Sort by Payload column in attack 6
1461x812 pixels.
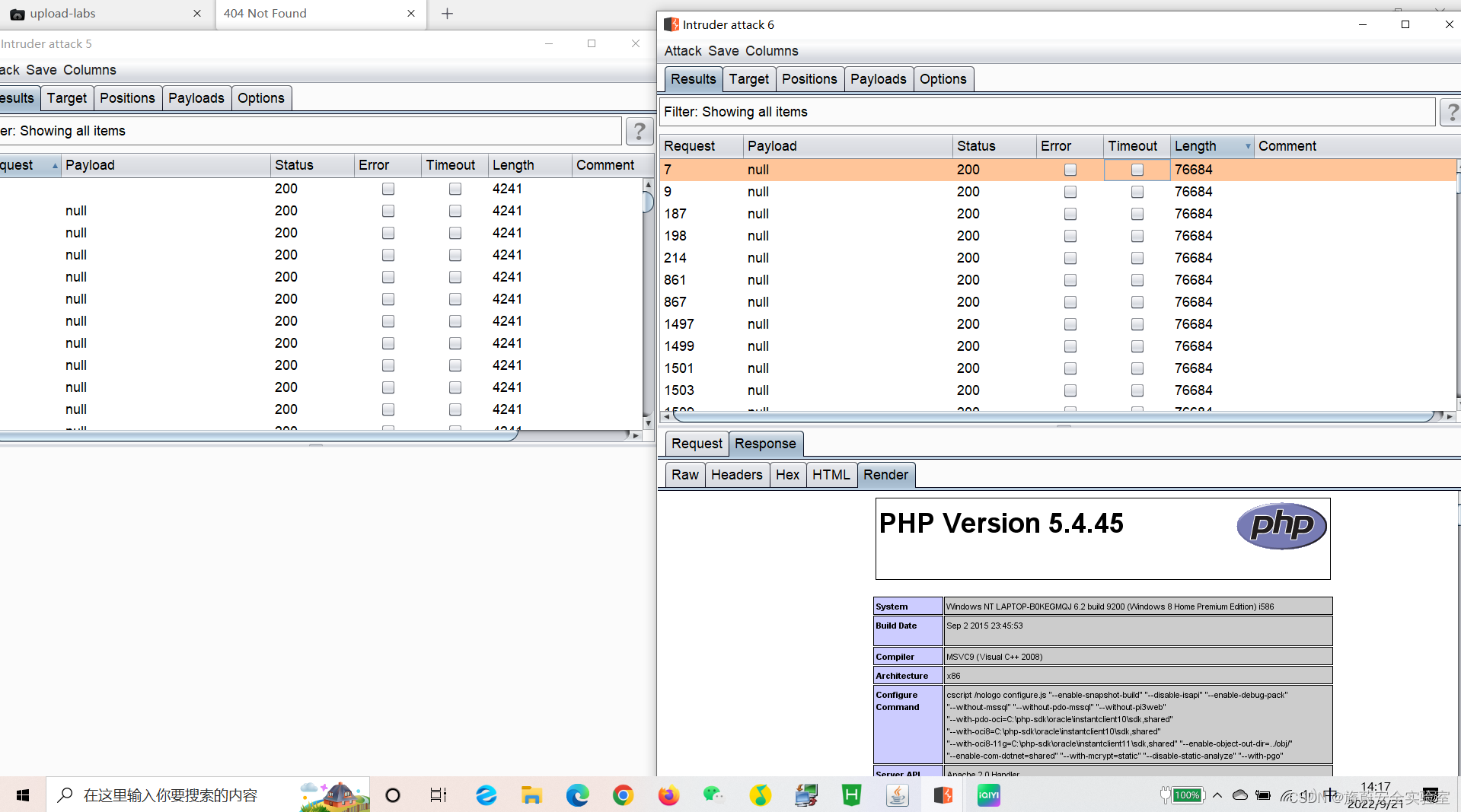(847, 146)
